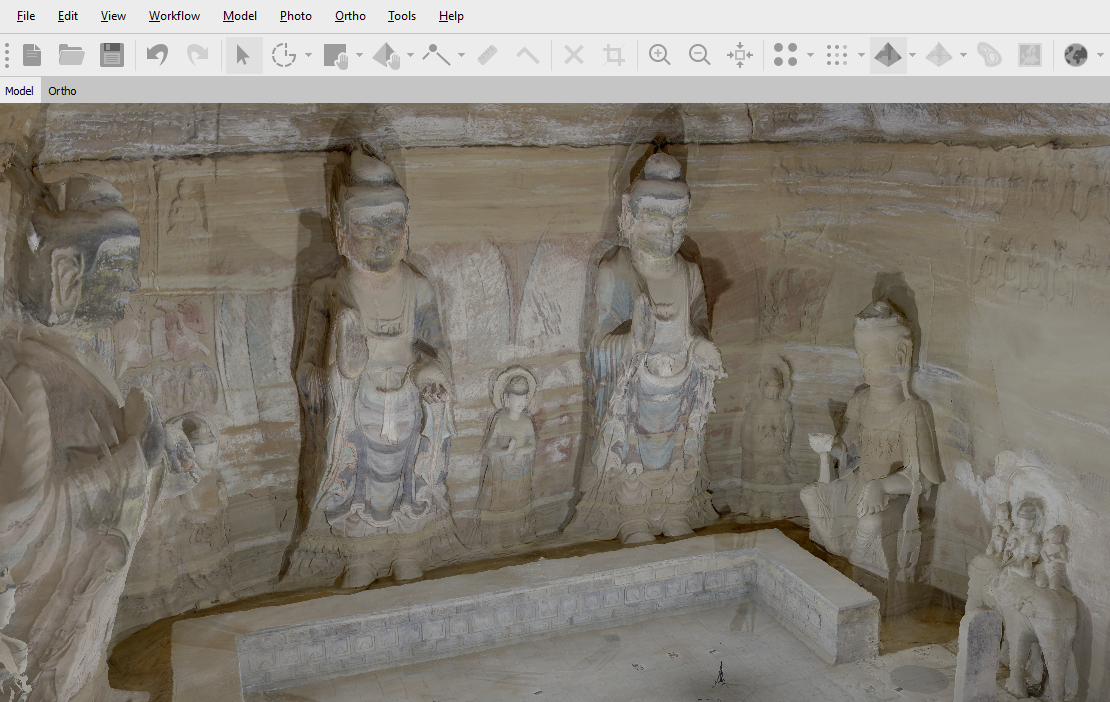Click the toolbar drag handle grip
This screenshot has height=702, width=1110.
coord(7,54)
